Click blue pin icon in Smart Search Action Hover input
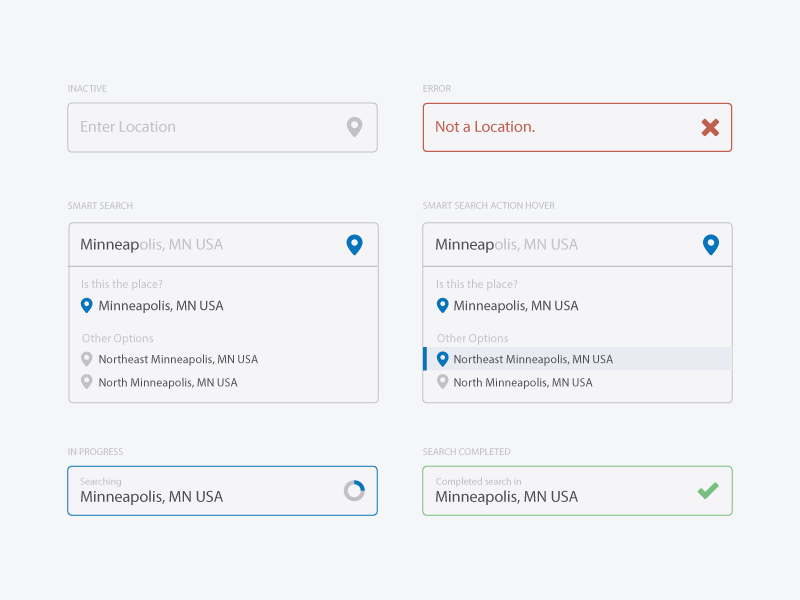This screenshot has height=600, width=800. (711, 245)
